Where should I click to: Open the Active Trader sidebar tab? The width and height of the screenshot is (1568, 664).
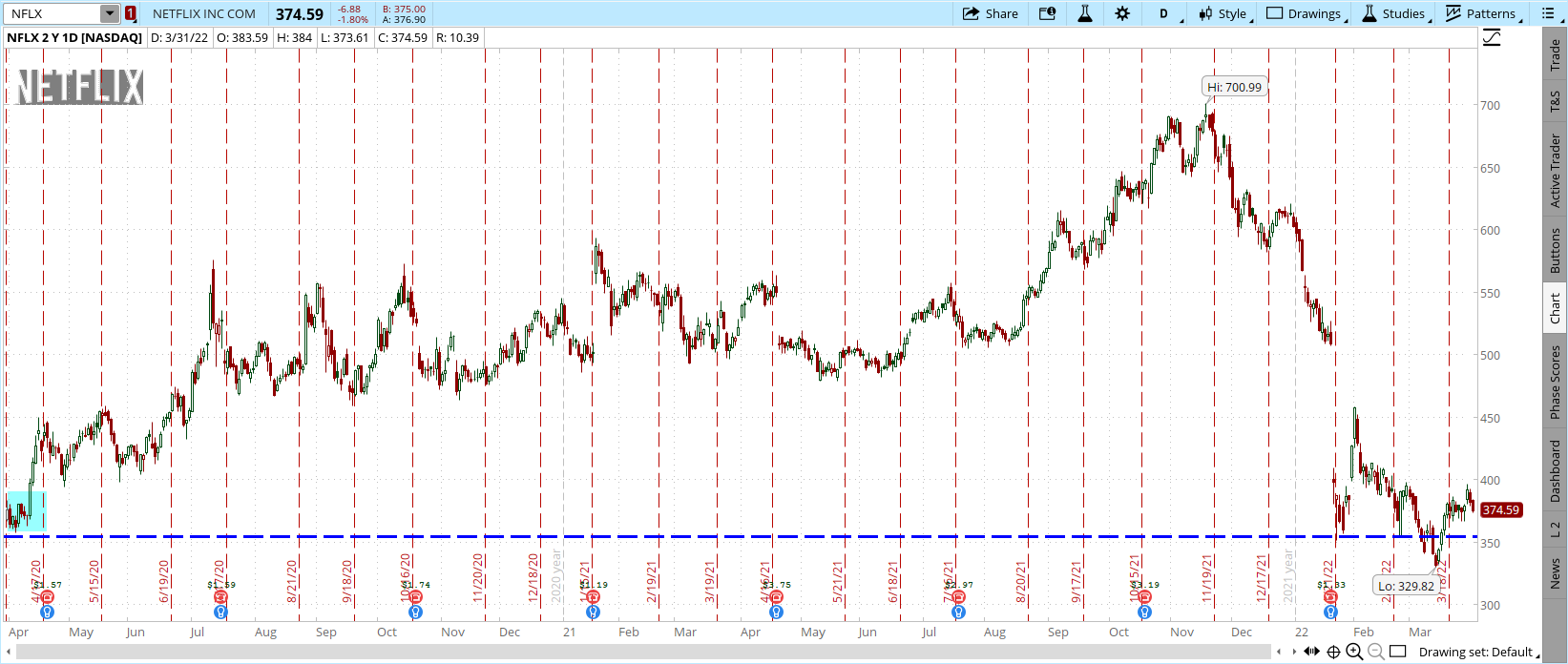[x=1555, y=172]
